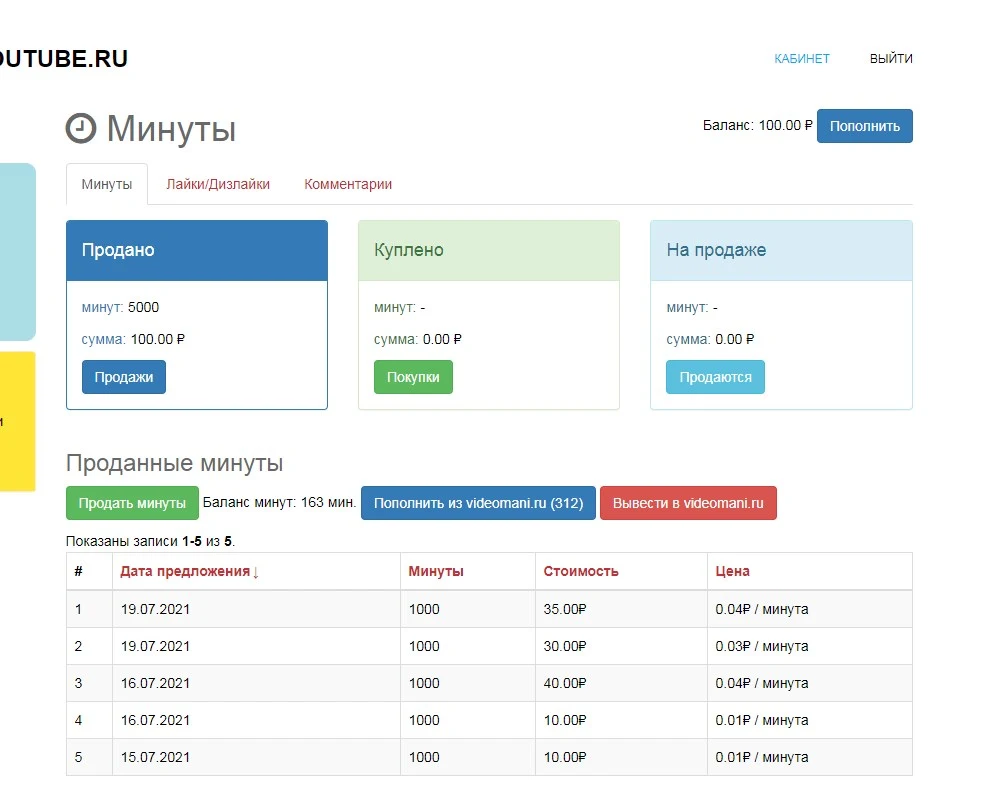This screenshot has height=807, width=988.
Task: Sort table by Минуты column header
Action: click(436, 571)
